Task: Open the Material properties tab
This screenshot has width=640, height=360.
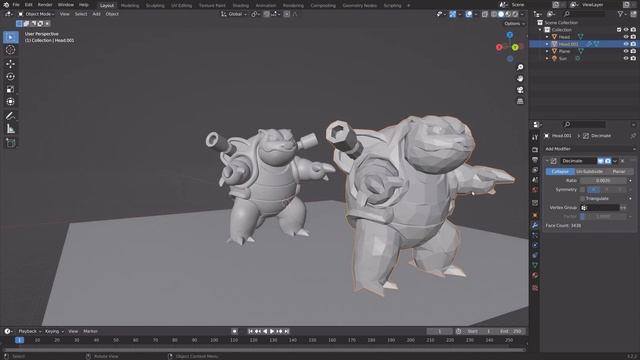Action: click(x=535, y=276)
